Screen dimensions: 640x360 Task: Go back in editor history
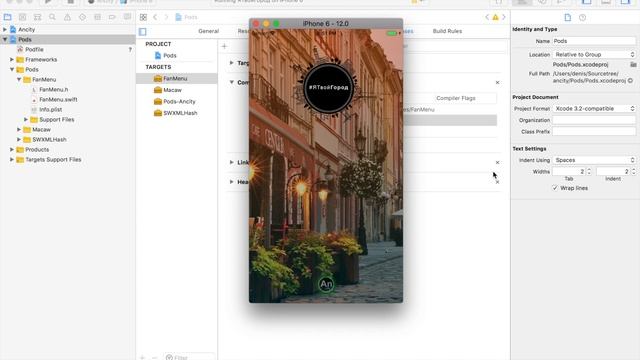(x=155, y=17)
